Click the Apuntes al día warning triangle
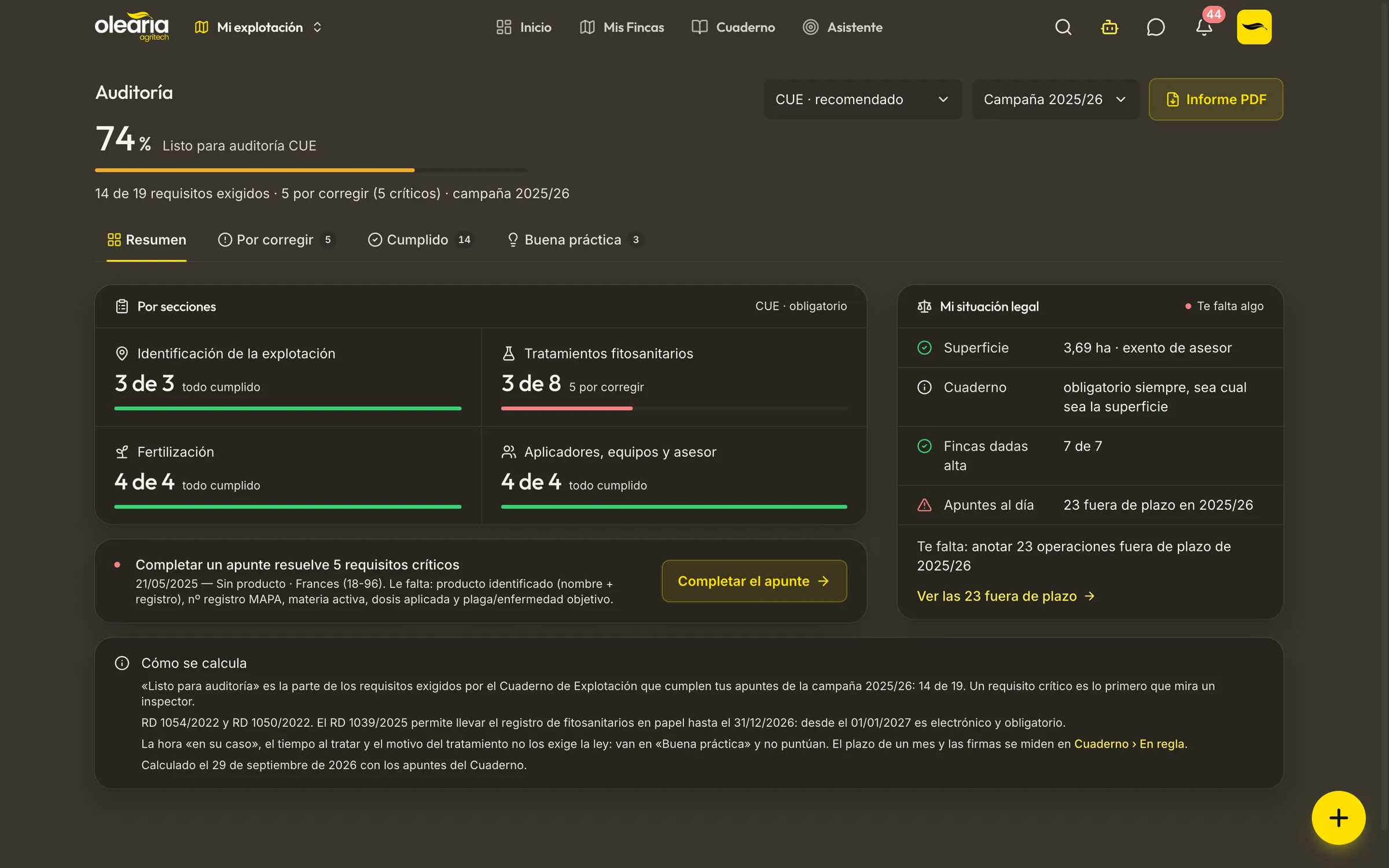 (924, 505)
